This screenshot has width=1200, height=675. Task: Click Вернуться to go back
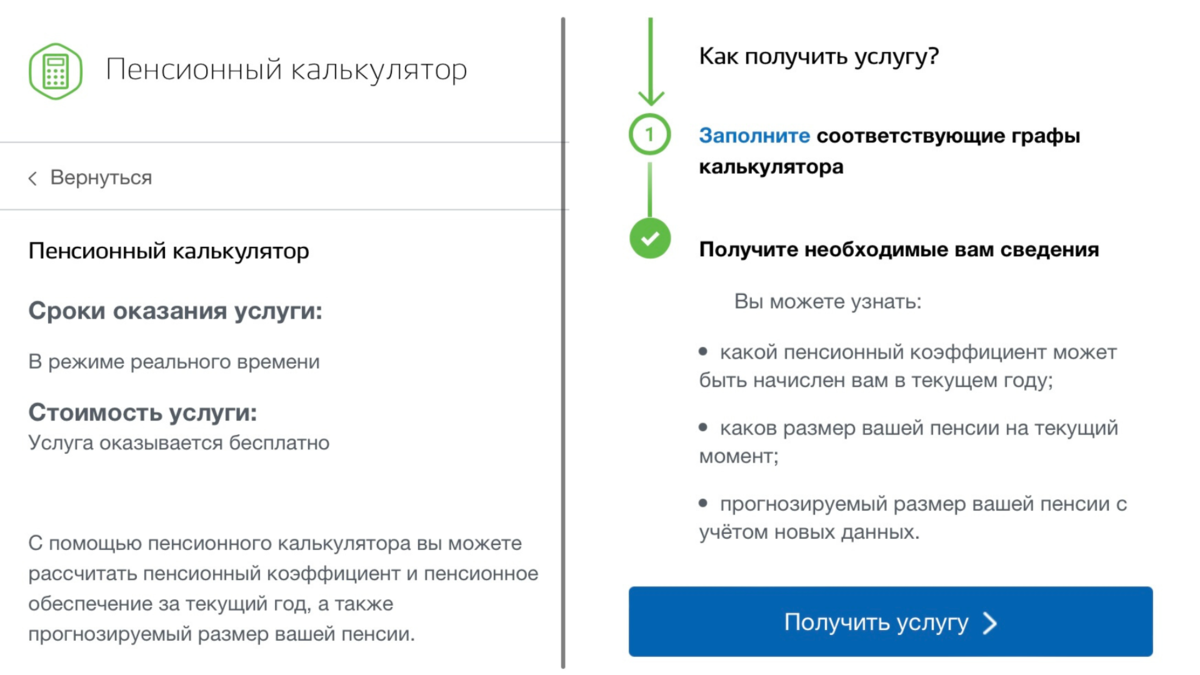click(x=103, y=177)
